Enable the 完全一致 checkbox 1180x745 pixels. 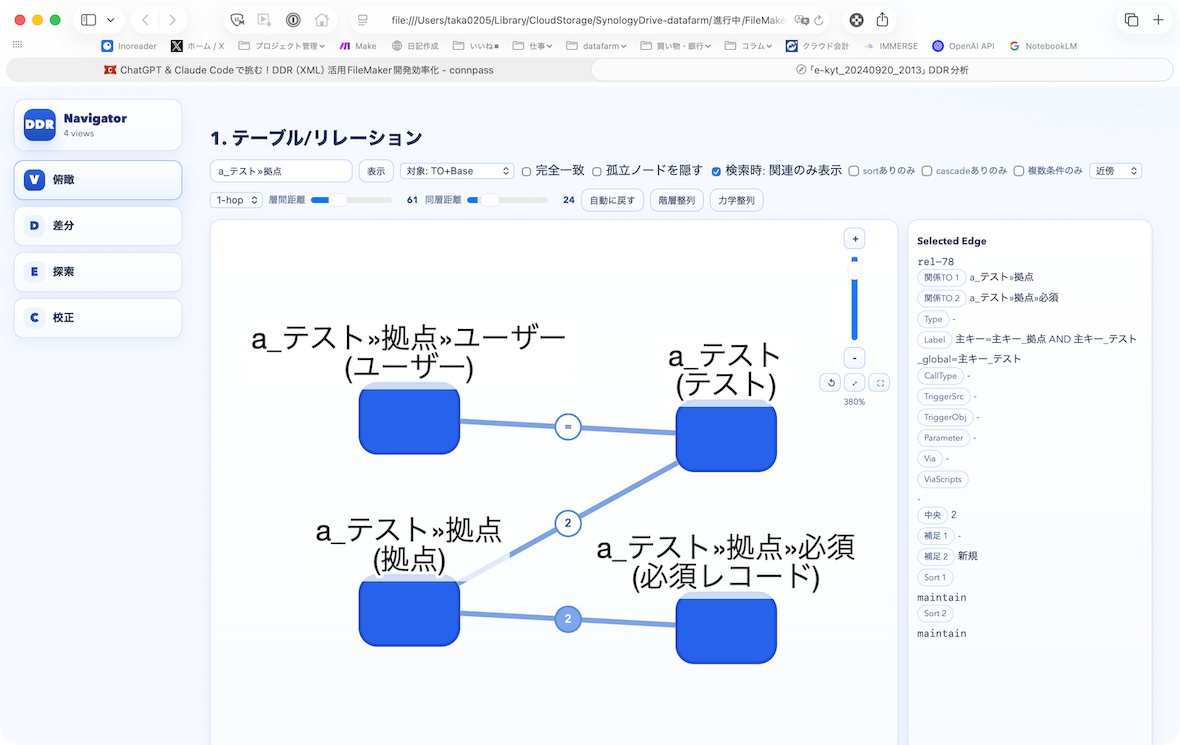click(x=527, y=171)
